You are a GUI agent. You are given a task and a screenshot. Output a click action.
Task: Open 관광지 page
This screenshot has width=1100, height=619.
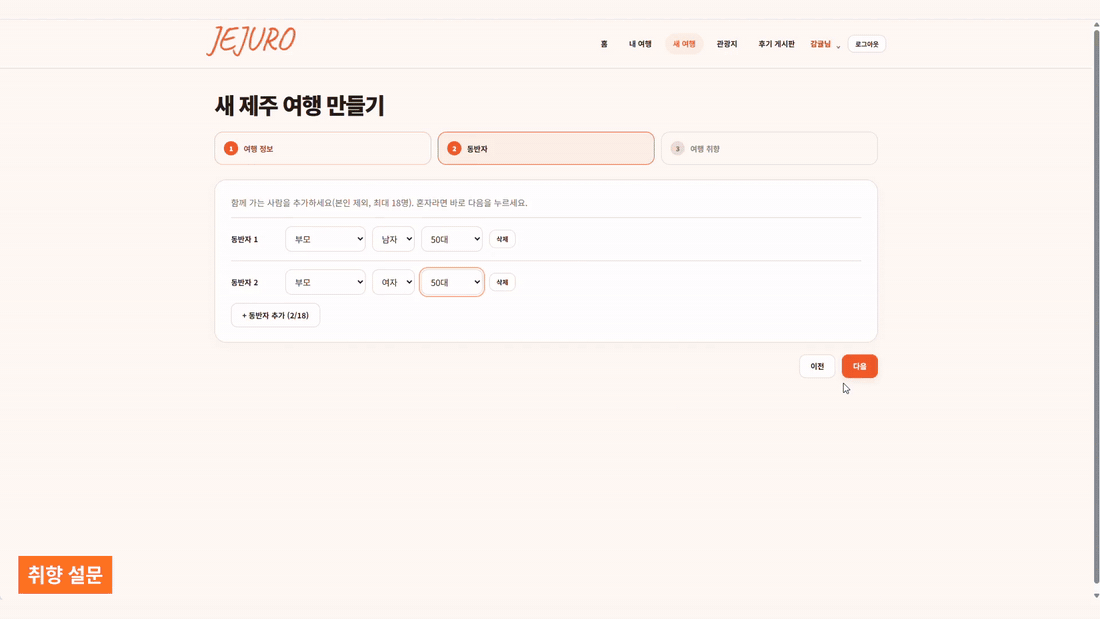727,44
